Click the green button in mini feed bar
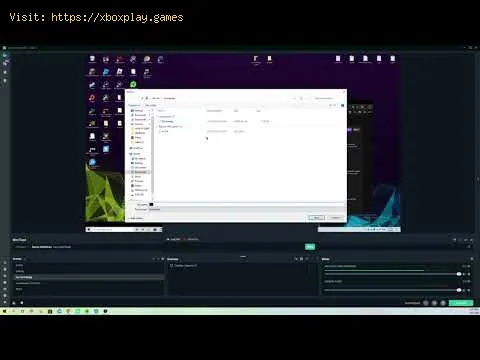Image resolution: width=480 pixels, height=360 pixels. point(310,247)
